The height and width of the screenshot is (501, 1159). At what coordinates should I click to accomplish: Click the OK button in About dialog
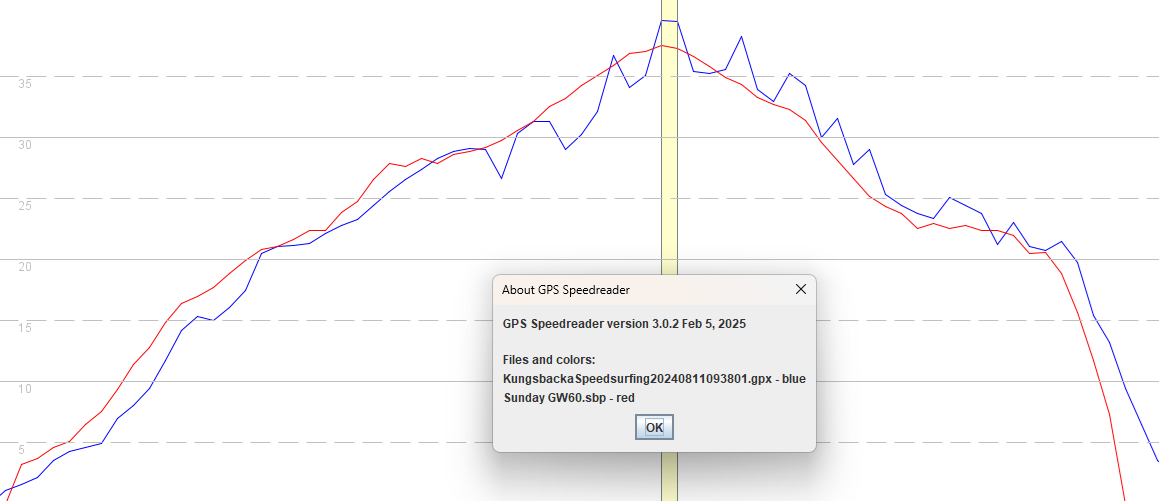click(x=654, y=427)
